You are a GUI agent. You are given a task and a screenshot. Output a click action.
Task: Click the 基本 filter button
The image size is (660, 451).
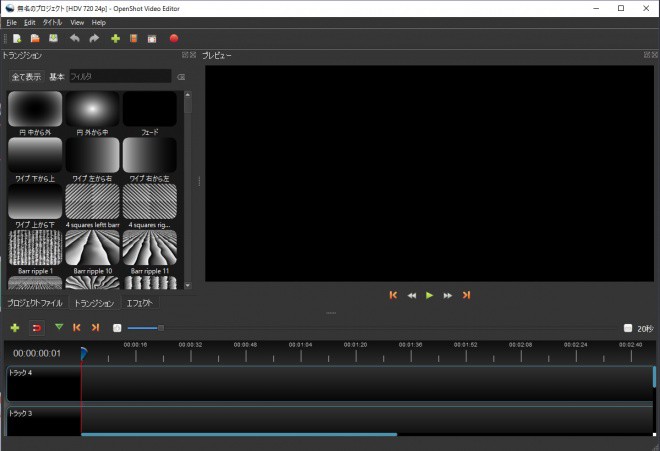pyautogui.click(x=57, y=77)
